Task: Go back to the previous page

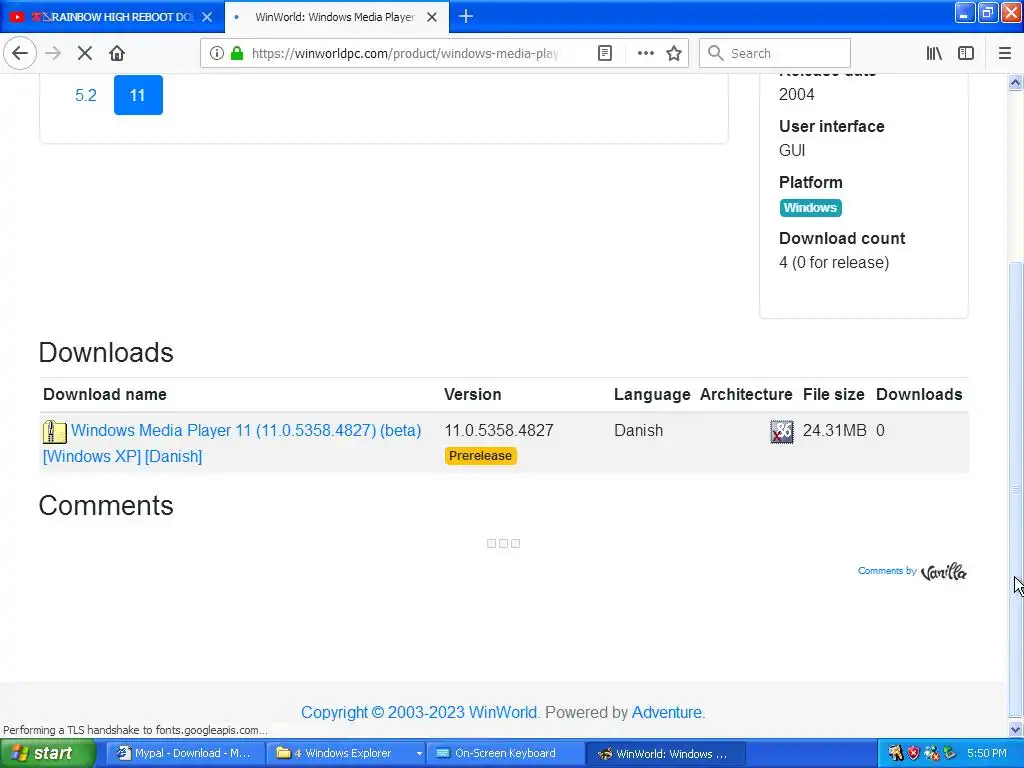Action: [20, 53]
